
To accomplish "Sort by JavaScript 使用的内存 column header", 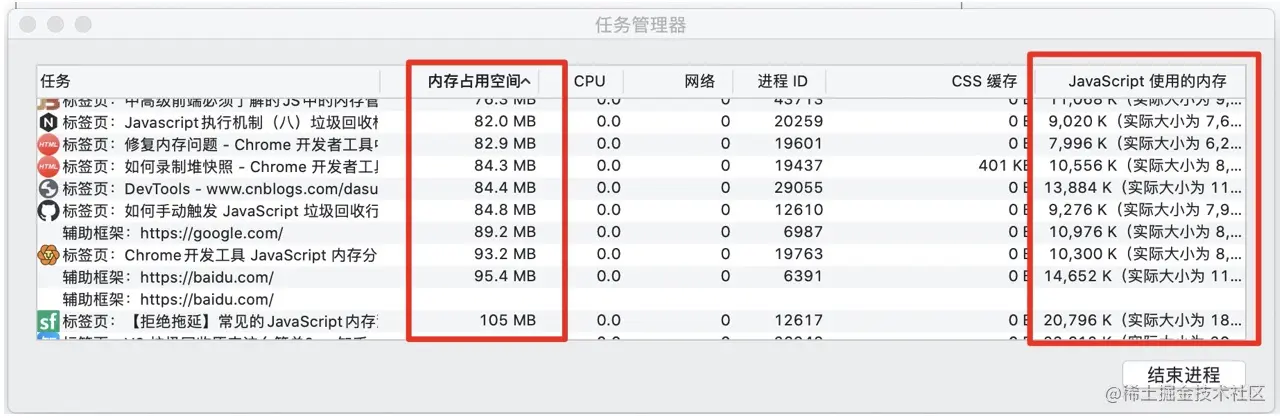I will click(x=1146, y=82).
